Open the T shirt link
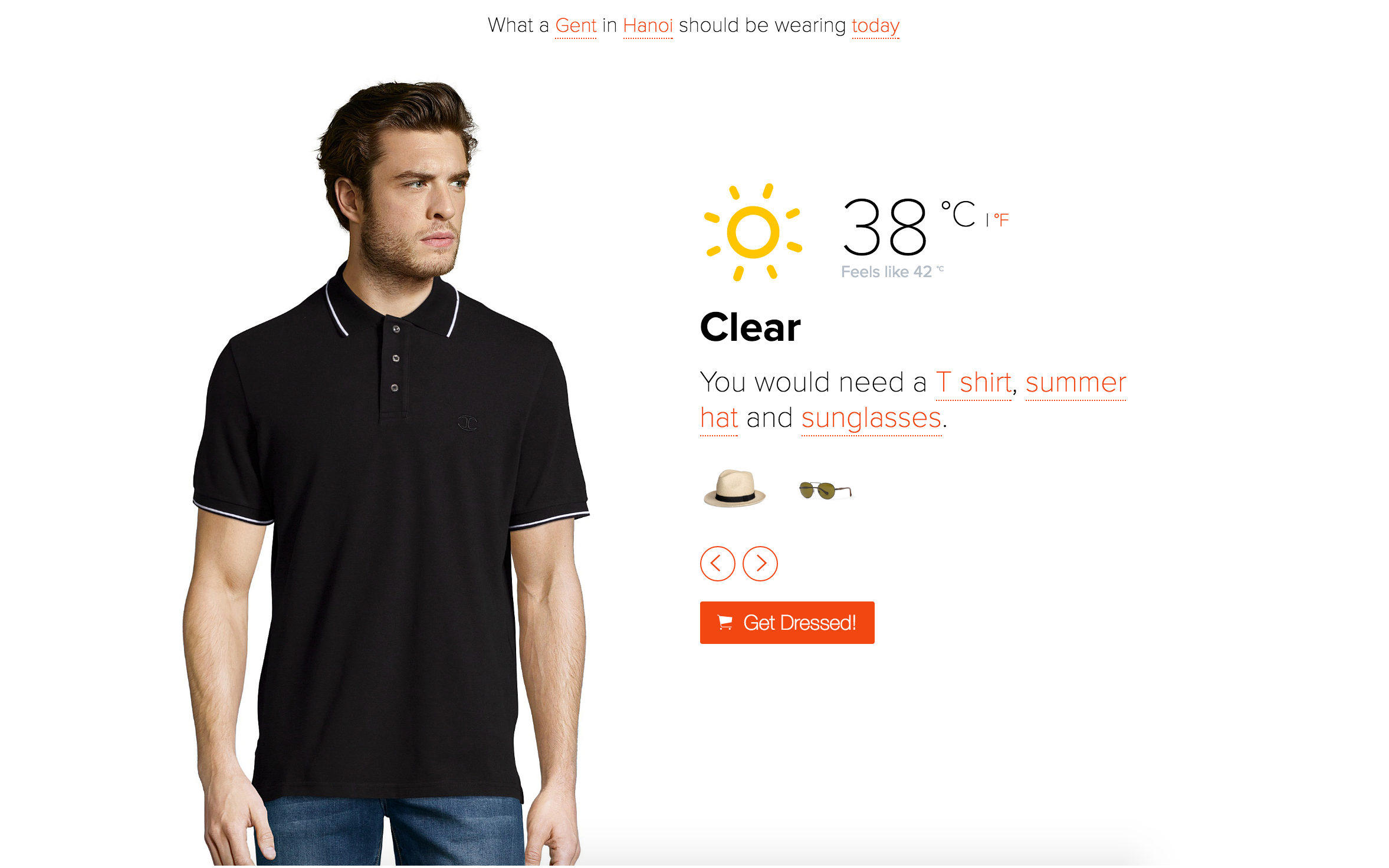This screenshot has height=868, width=1389. 973,383
